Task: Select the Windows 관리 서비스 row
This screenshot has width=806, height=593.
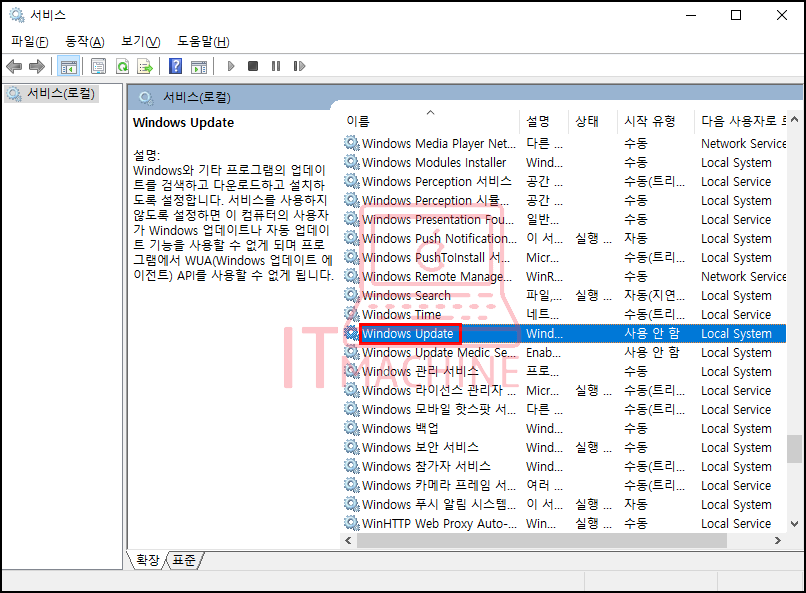Action: tap(564, 372)
